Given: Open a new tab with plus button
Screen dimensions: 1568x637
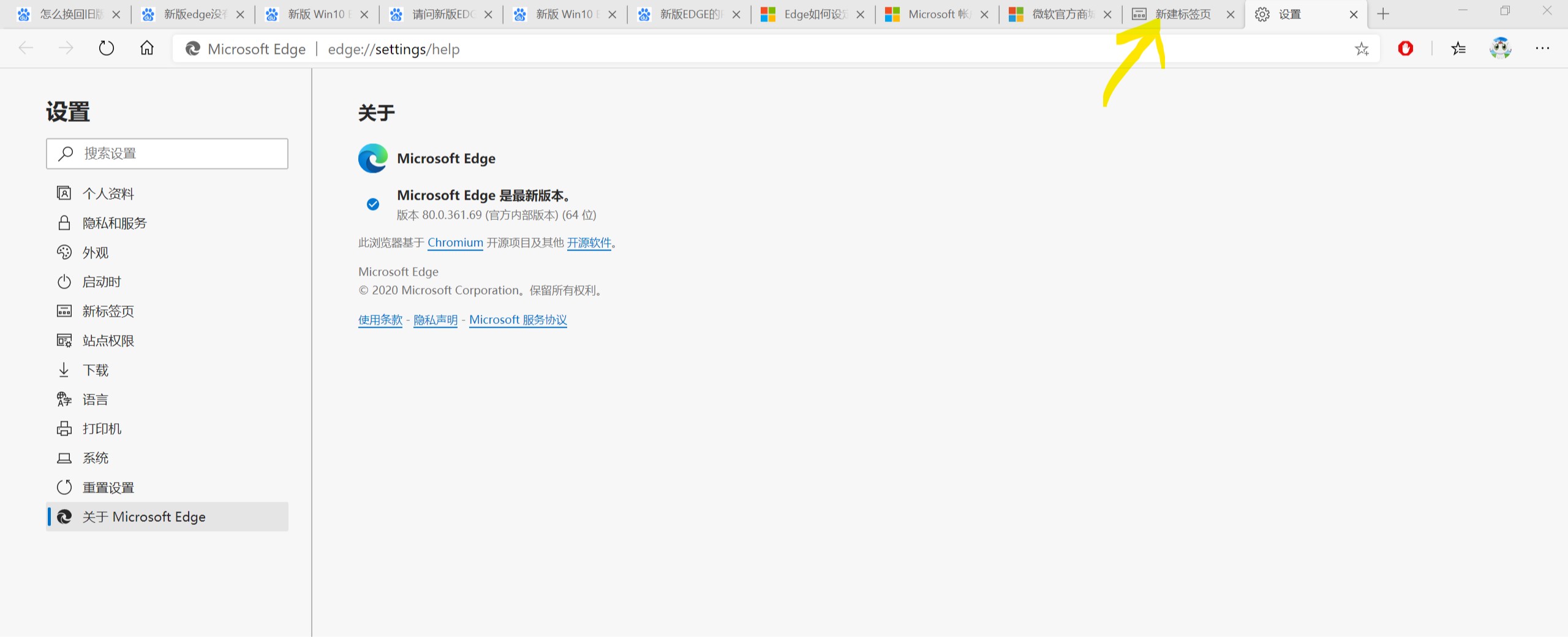Looking at the screenshot, I should pos(1383,14).
